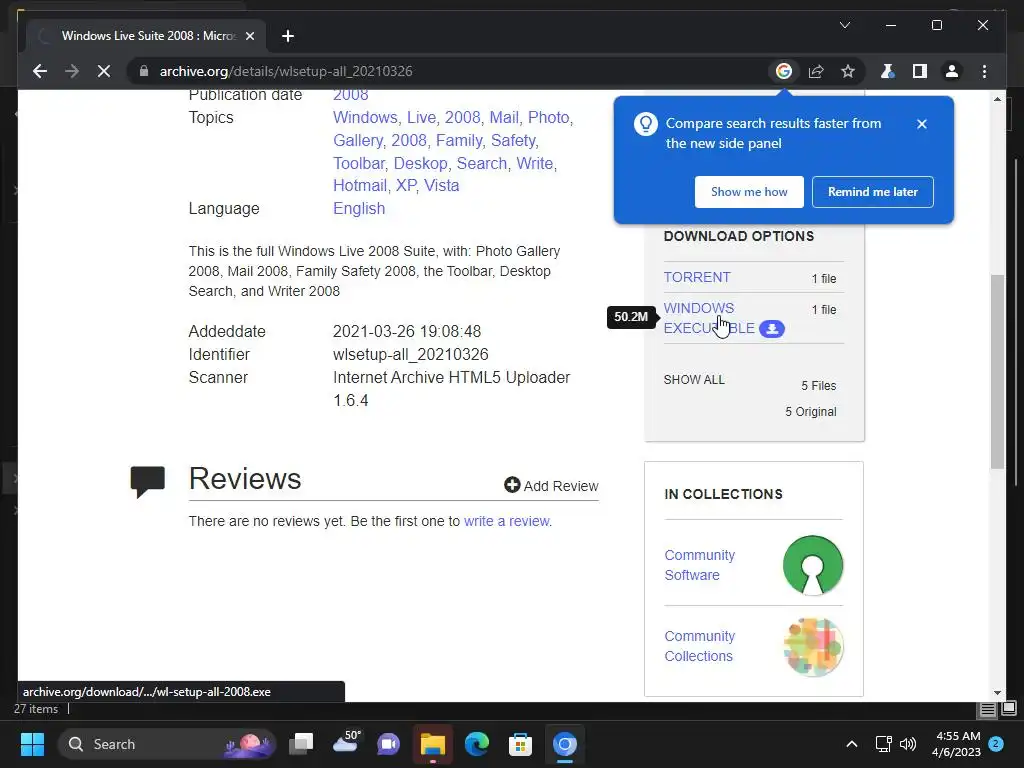Viewport: 1024px width, 768px height.
Task: Expand the tab search dropdown chevron
Action: tap(844, 25)
